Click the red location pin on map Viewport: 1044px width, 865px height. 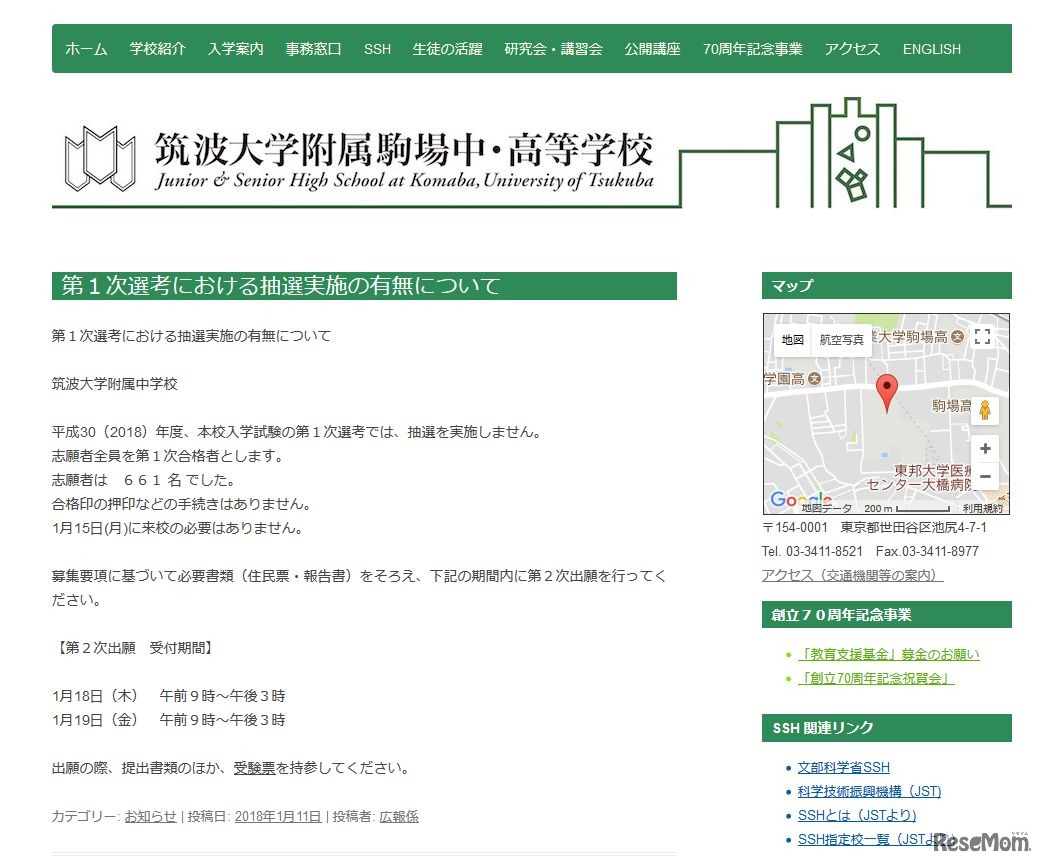click(886, 393)
